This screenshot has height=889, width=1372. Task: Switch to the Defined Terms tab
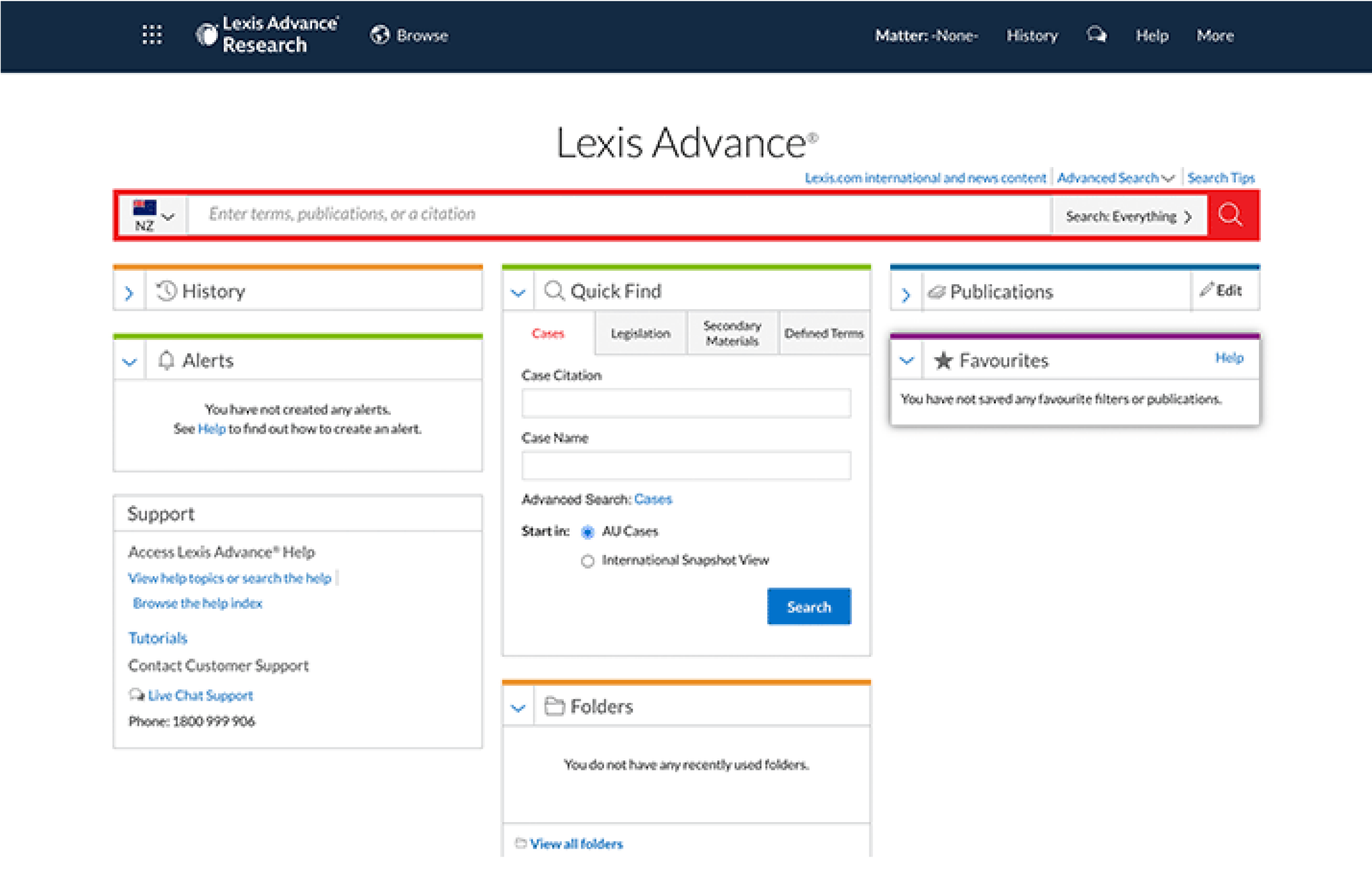(824, 333)
